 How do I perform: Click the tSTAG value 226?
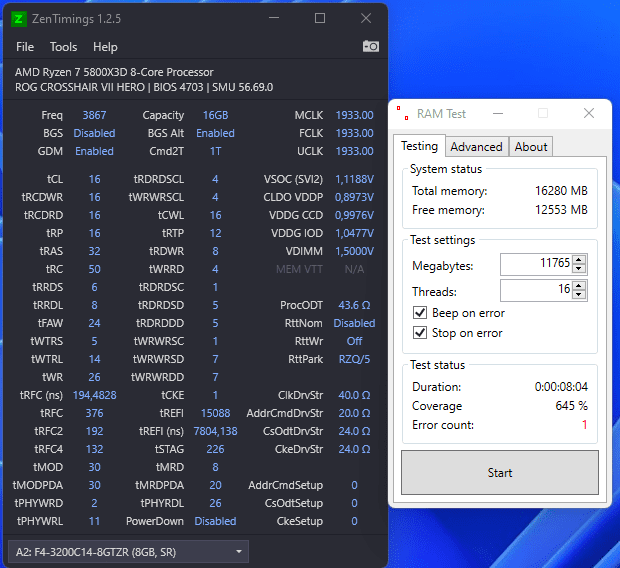215,449
